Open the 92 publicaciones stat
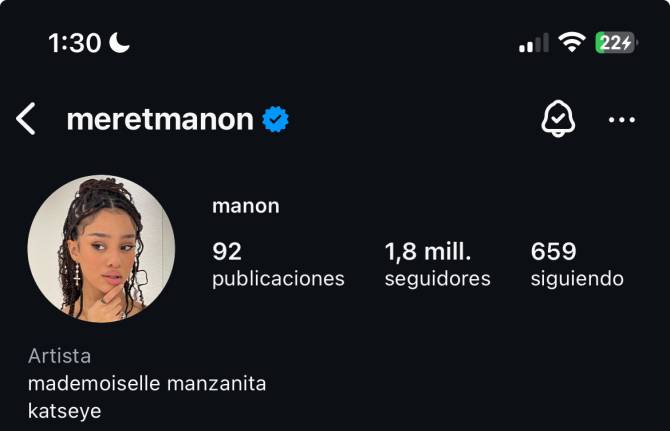670x431 pixels. click(227, 251)
